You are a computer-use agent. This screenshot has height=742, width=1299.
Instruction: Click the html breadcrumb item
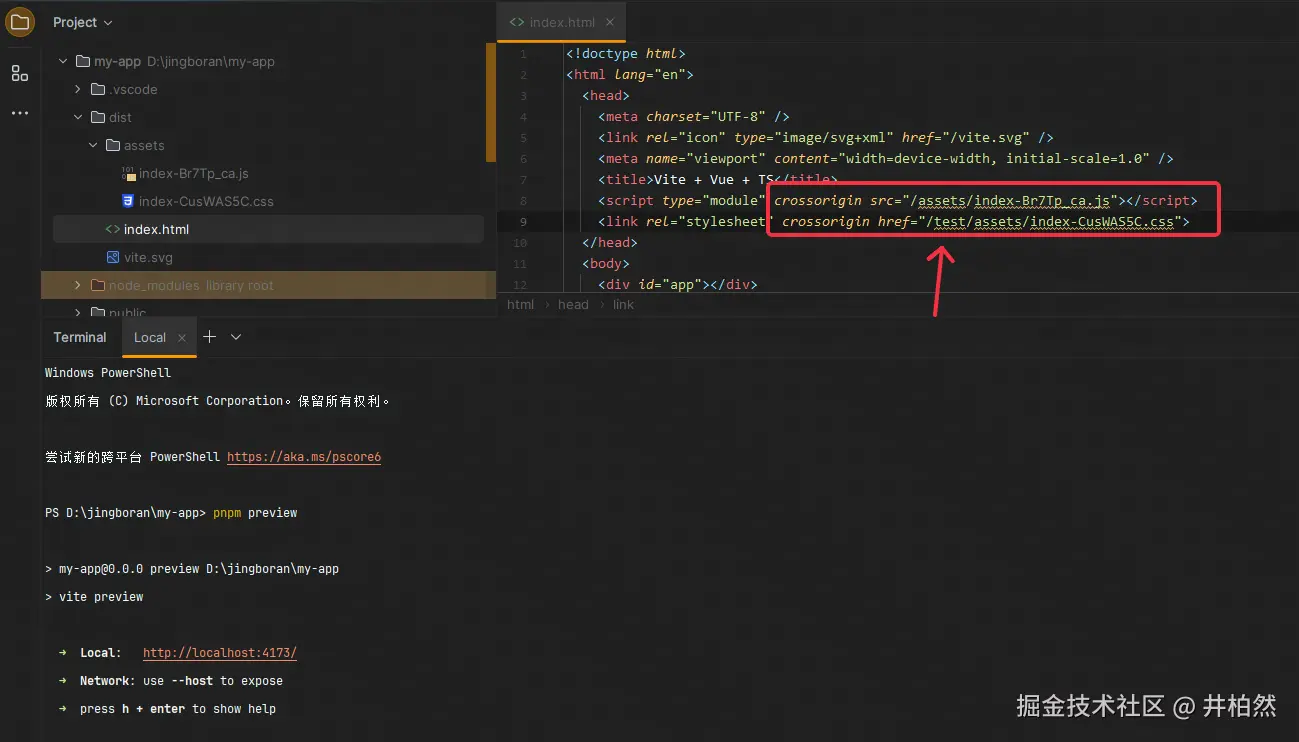[x=521, y=304]
